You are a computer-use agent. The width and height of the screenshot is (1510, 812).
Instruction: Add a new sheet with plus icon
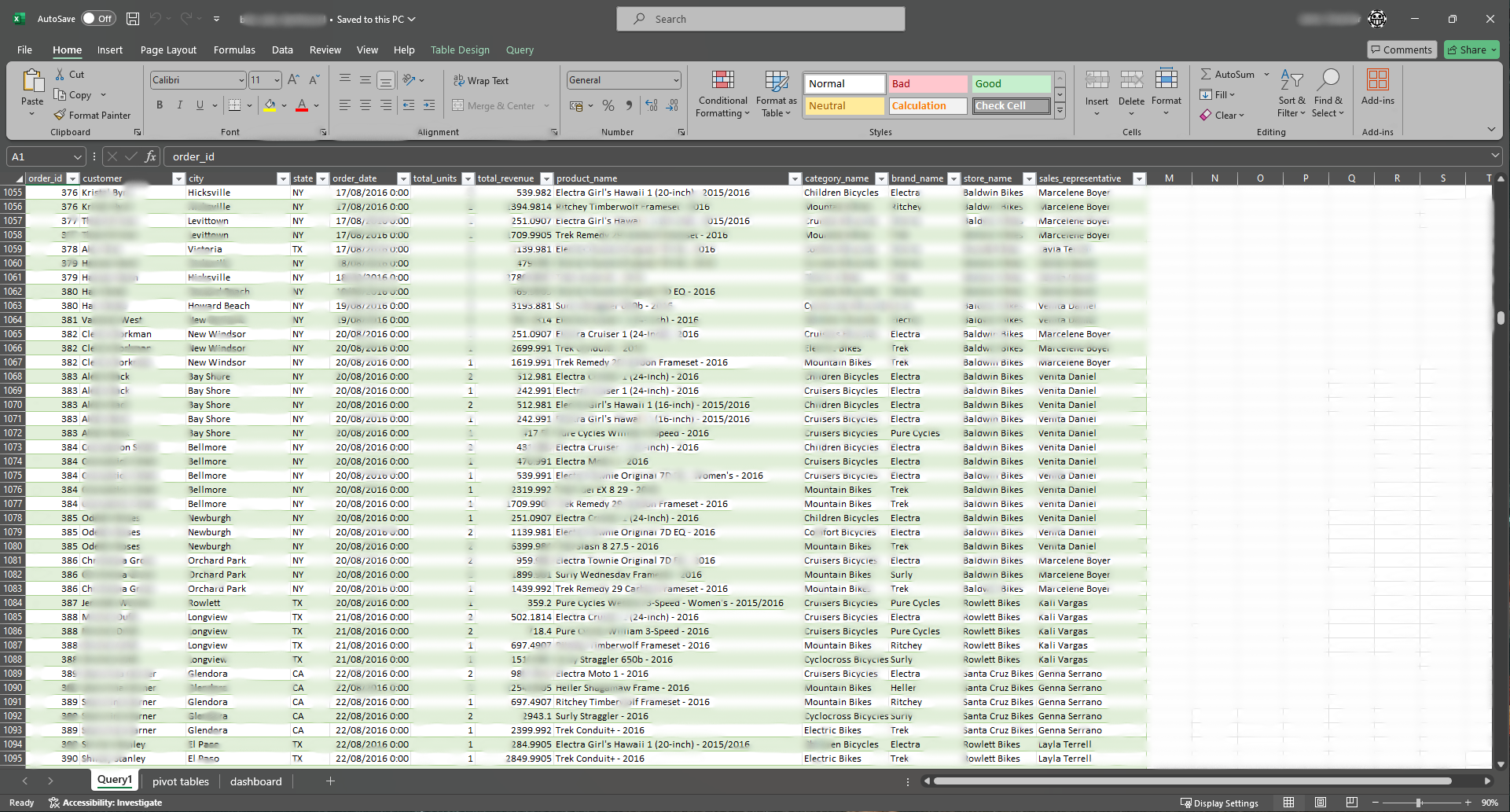(x=331, y=781)
